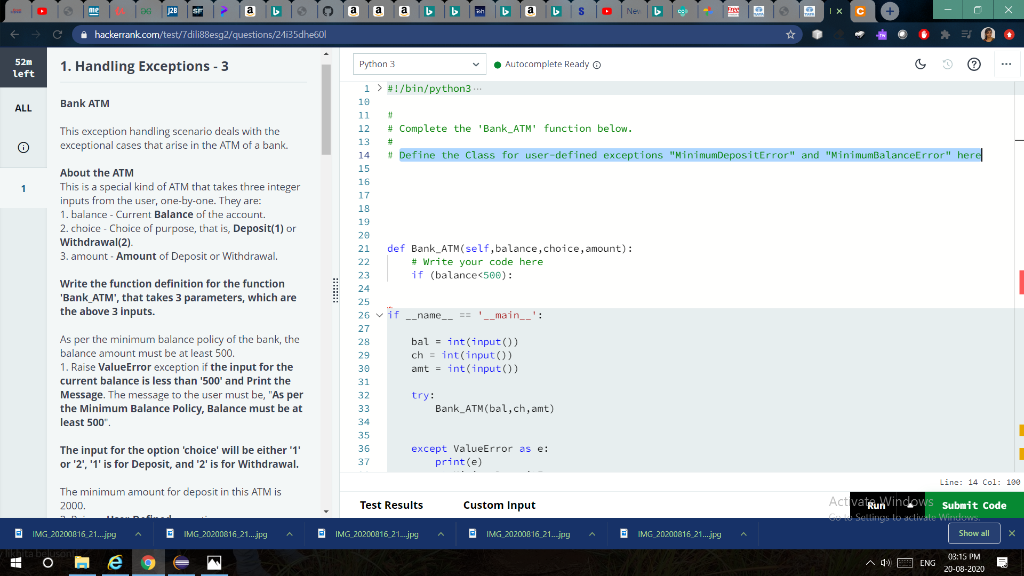Select the ALL questions item in sidebar
This screenshot has width=1024, height=576.
point(23,109)
